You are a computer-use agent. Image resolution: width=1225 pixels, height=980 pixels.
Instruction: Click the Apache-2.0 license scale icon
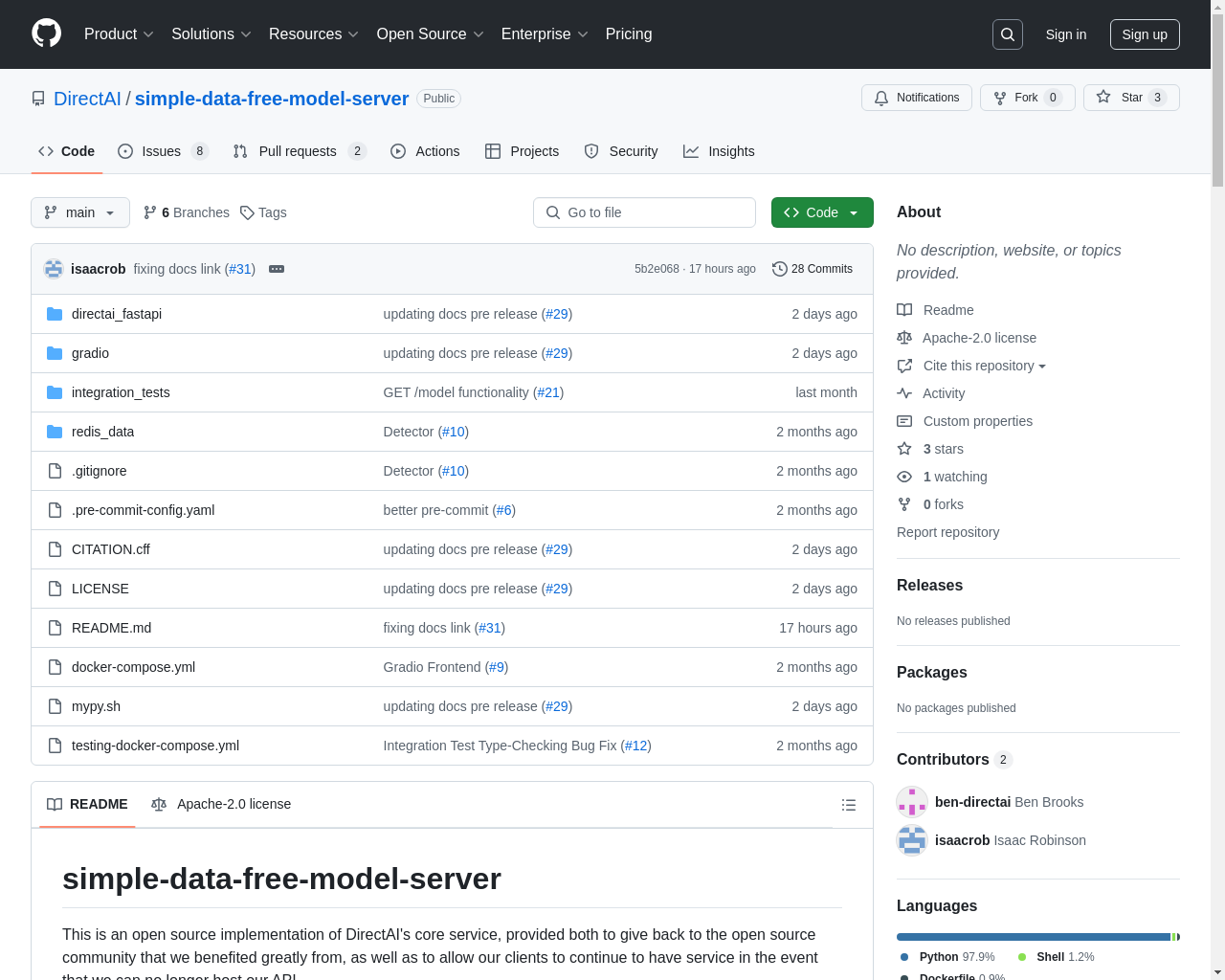904,338
